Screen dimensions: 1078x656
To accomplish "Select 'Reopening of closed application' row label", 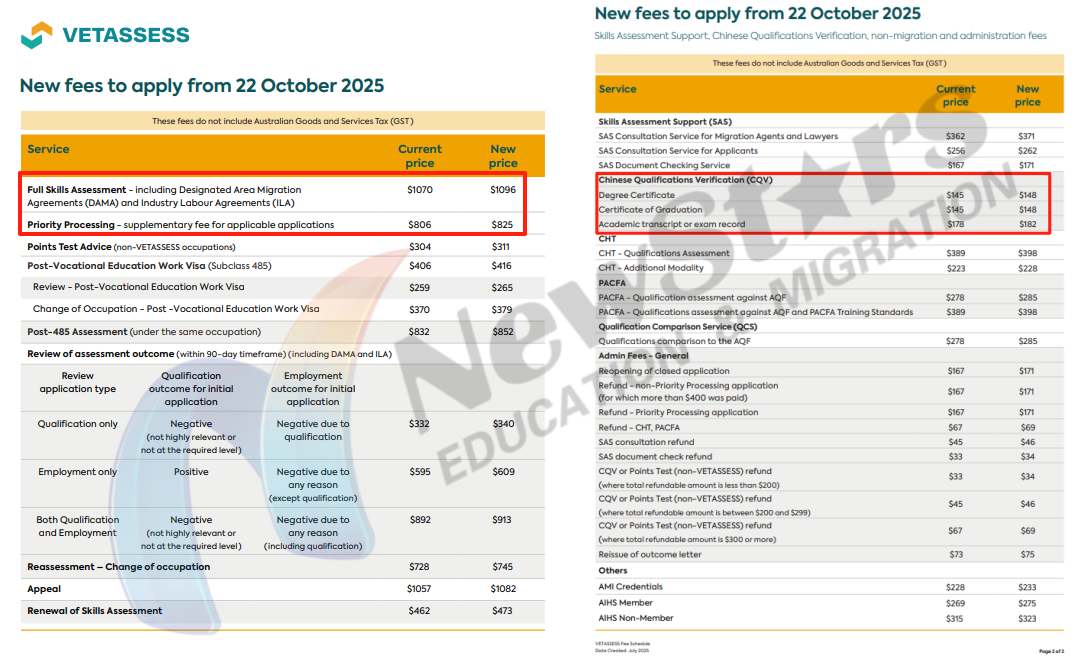I will tap(664, 371).
